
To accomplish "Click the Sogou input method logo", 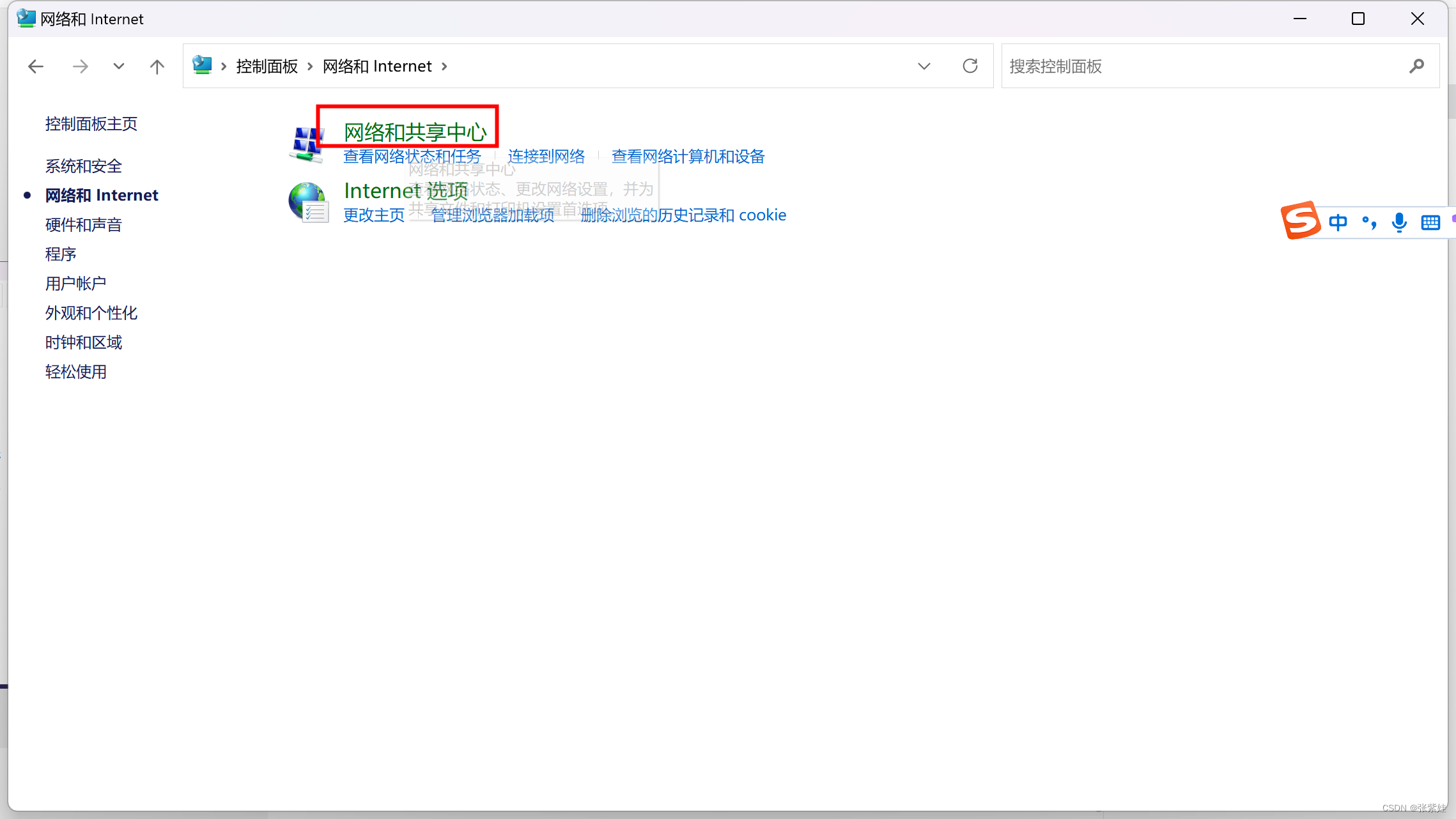I will pyautogui.click(x=1300, y=220).
